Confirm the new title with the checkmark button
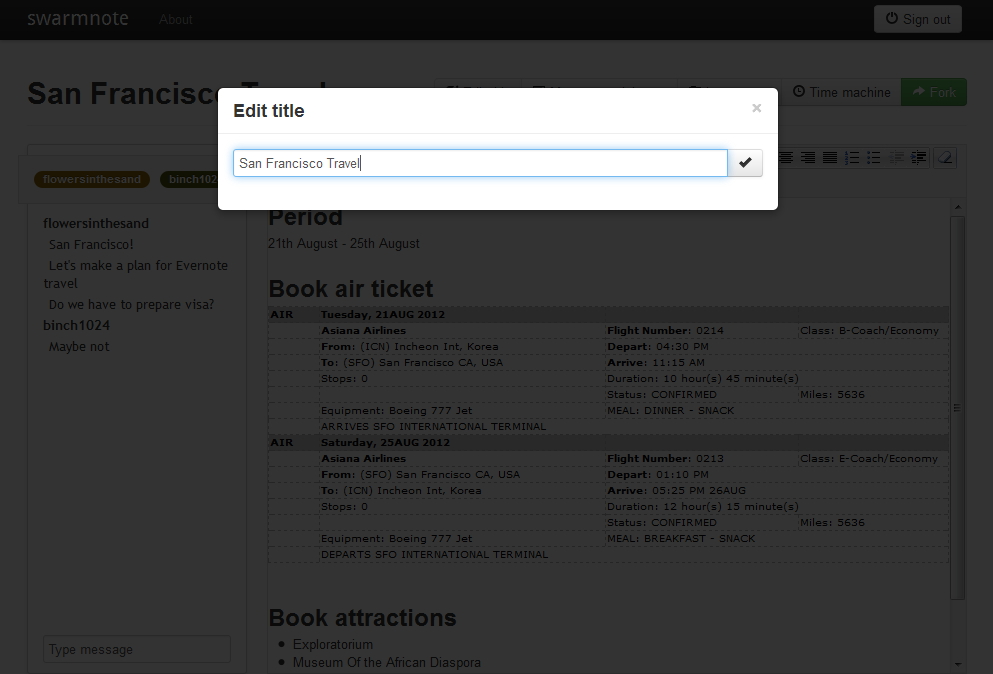This screenshot has height=674, width=993. tap(745, 163)
